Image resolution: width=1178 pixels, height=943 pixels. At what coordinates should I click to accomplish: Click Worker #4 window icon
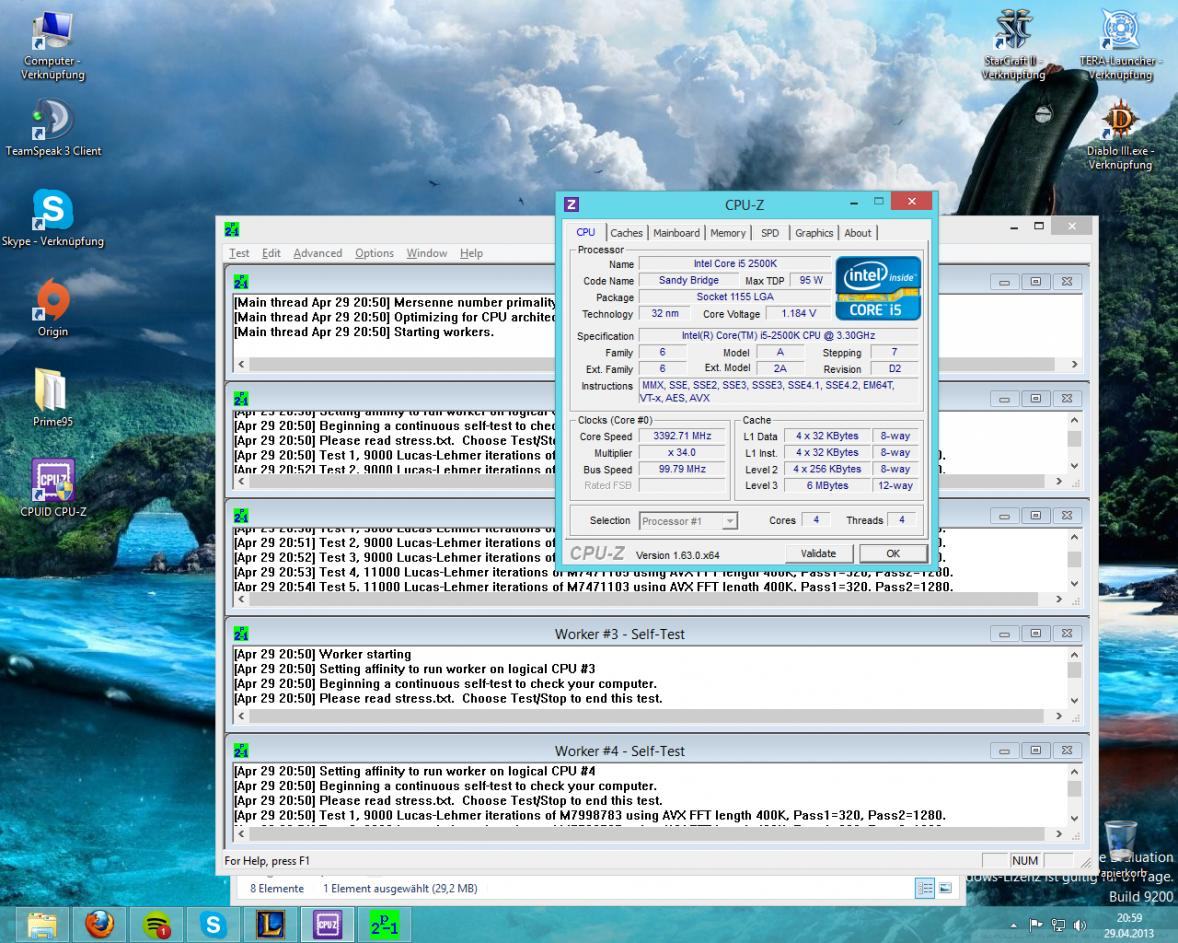241,751
